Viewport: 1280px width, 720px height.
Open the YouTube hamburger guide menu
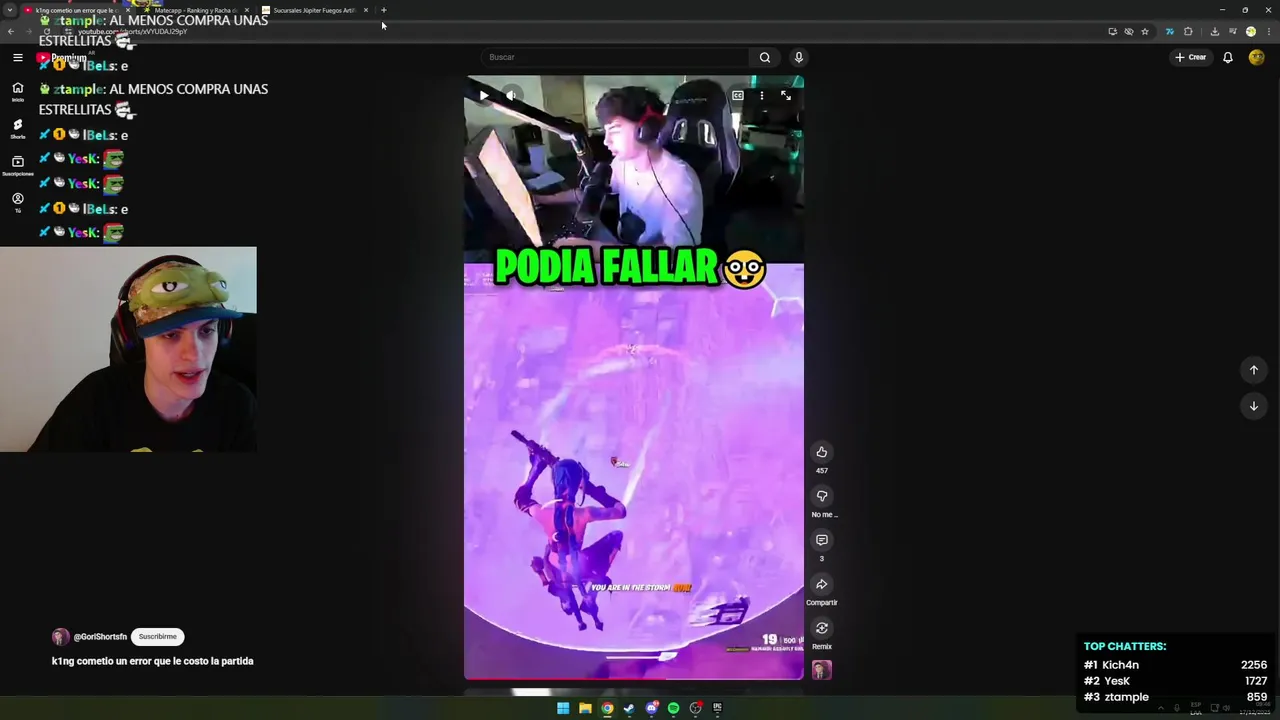(x=17, y=58)
